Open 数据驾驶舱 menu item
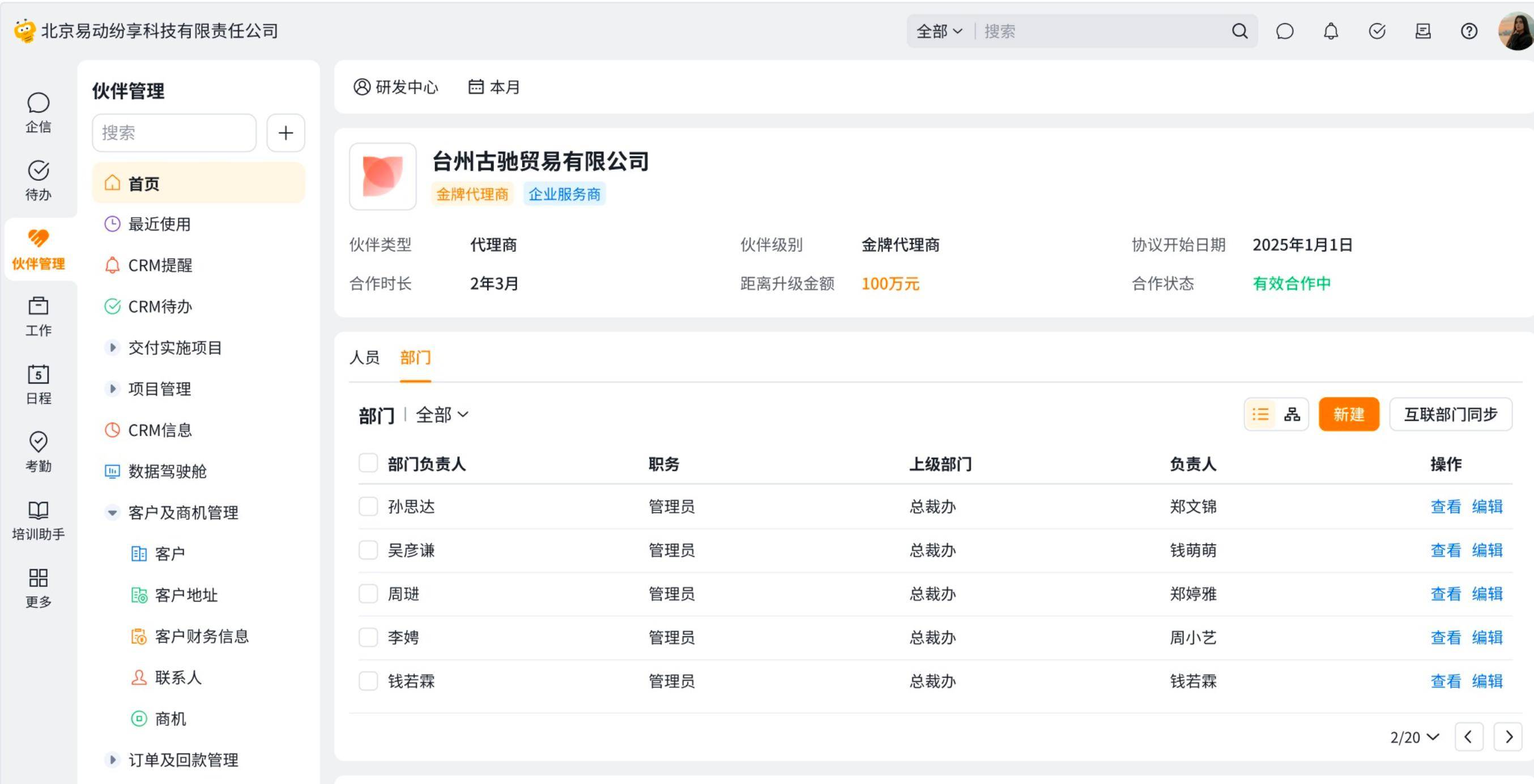 167,471
